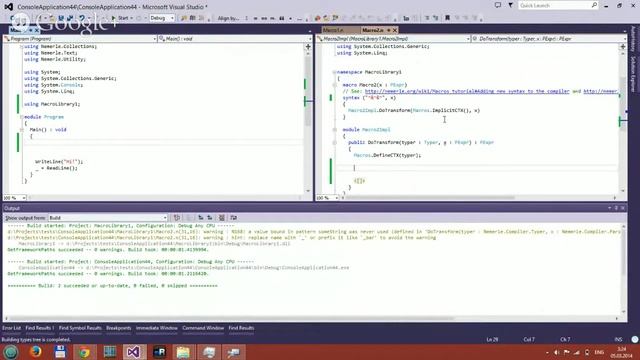Close the Macro2.n editor tab
The image size is (640, 360).
pos(395,30)
